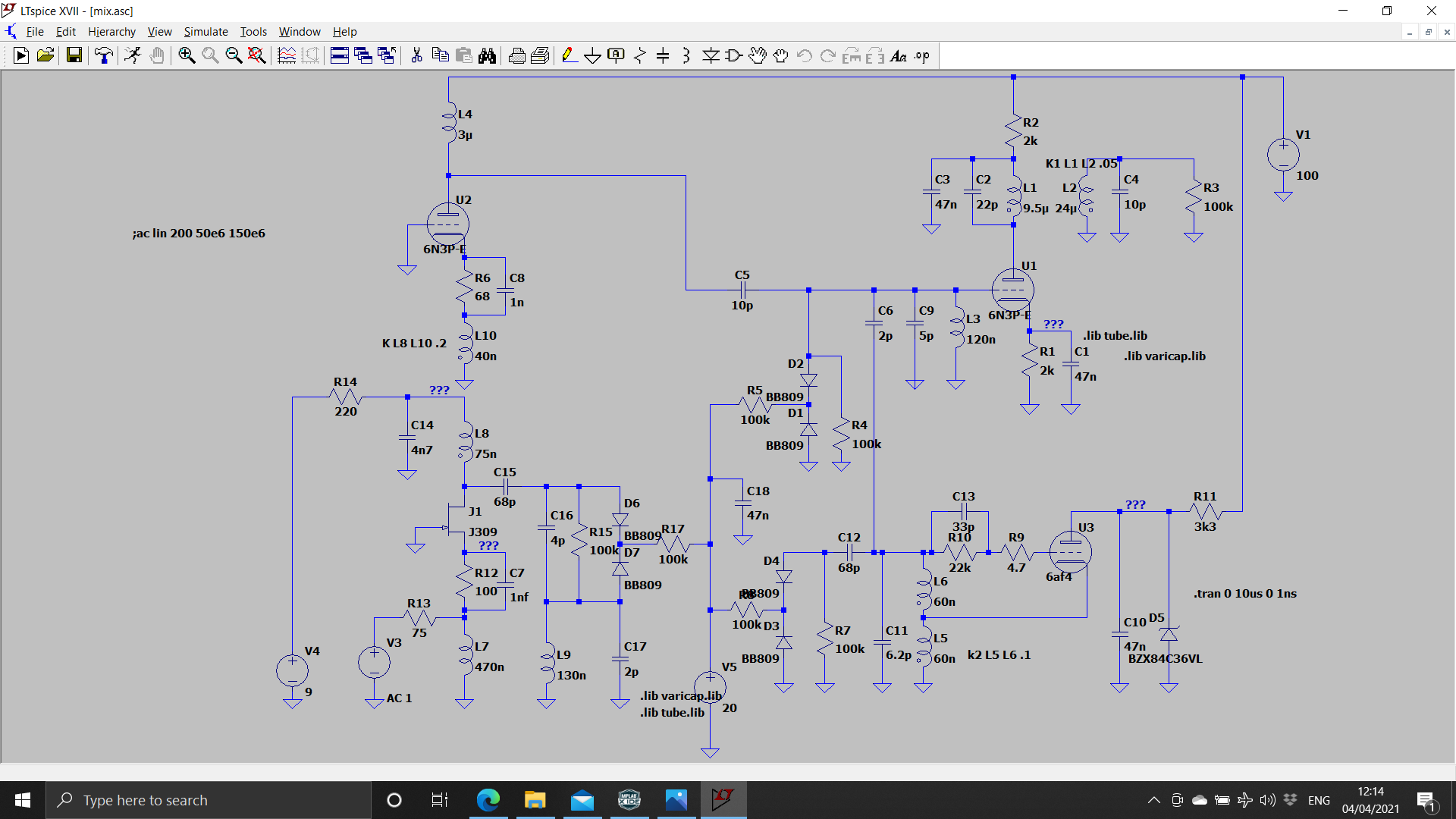This screenshot has width=1456, height=819.
Task: Select the Text tool
Action: (899, 55)
